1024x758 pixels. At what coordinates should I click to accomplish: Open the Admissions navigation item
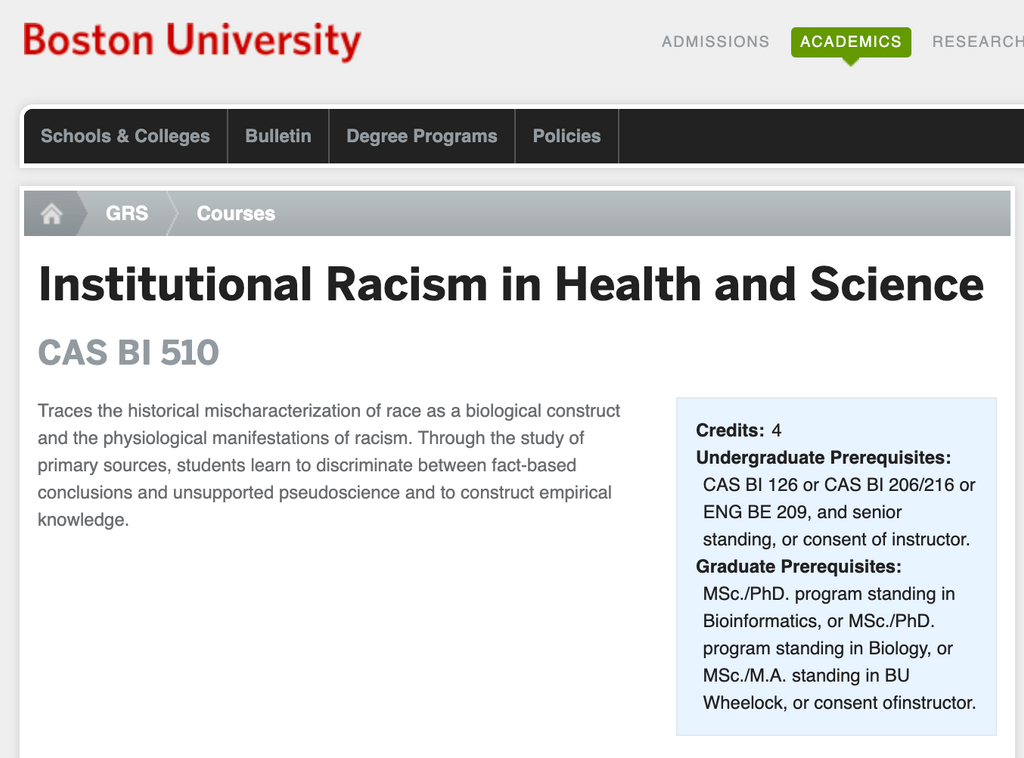pyautogui.click(x=715, y=42)
